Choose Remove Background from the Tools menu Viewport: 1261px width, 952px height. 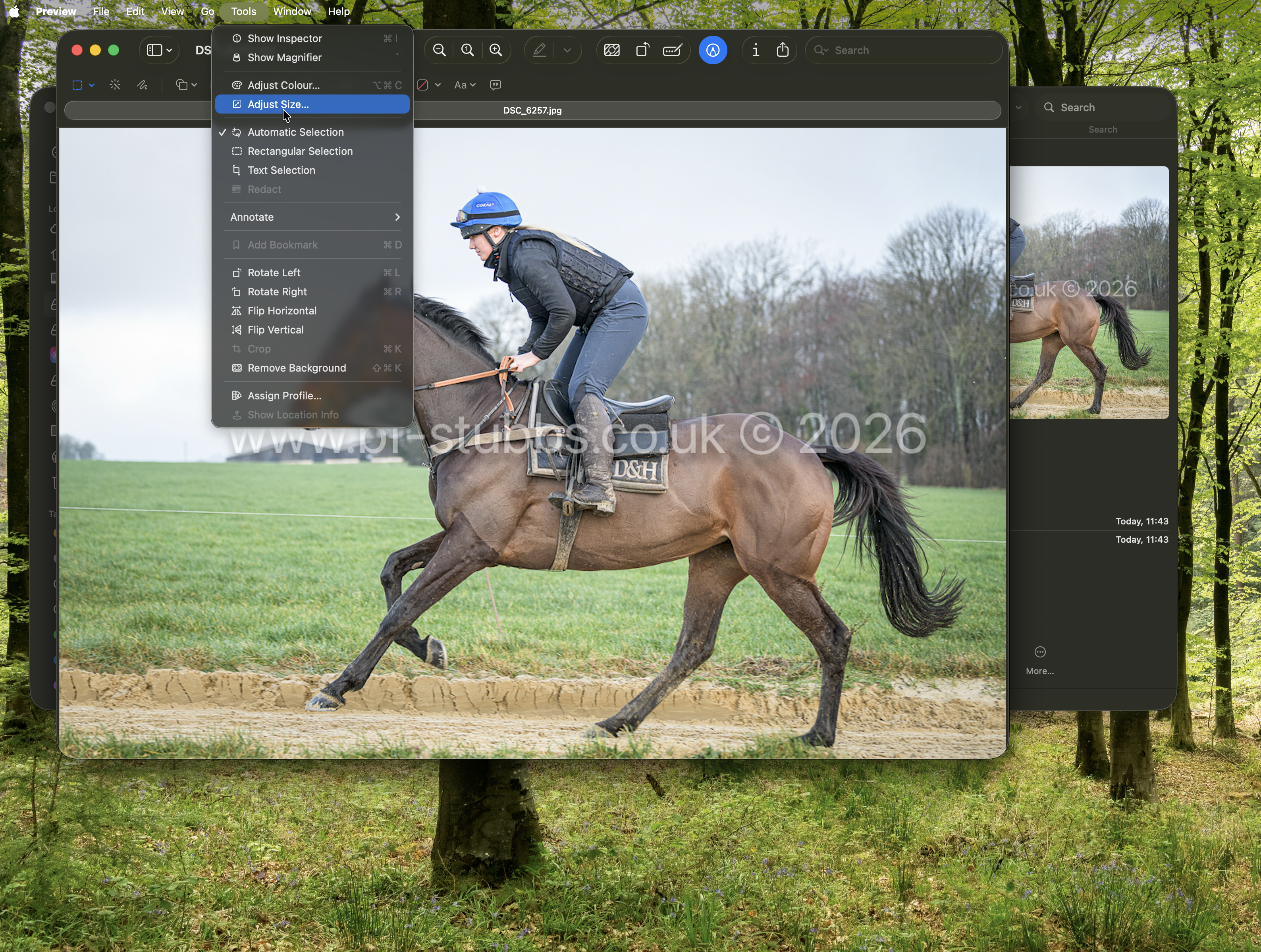click(297, 368)
